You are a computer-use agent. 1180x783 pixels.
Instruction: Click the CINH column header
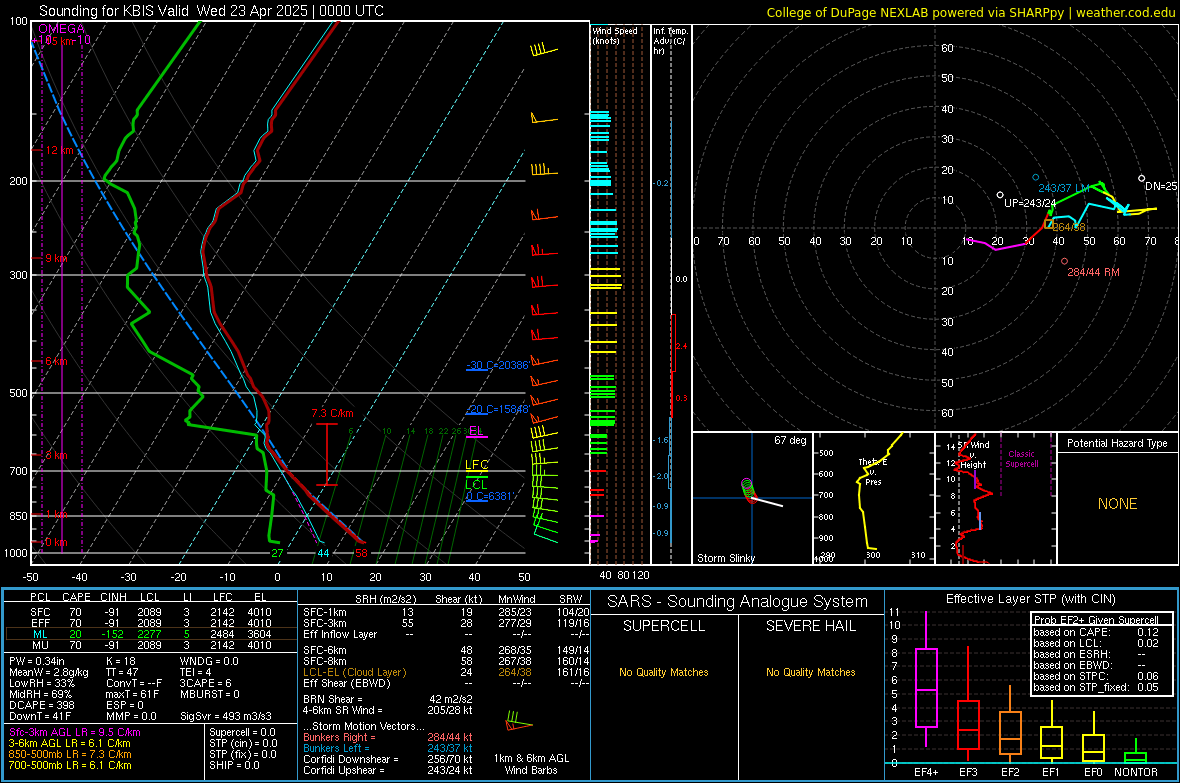point(113,597)
